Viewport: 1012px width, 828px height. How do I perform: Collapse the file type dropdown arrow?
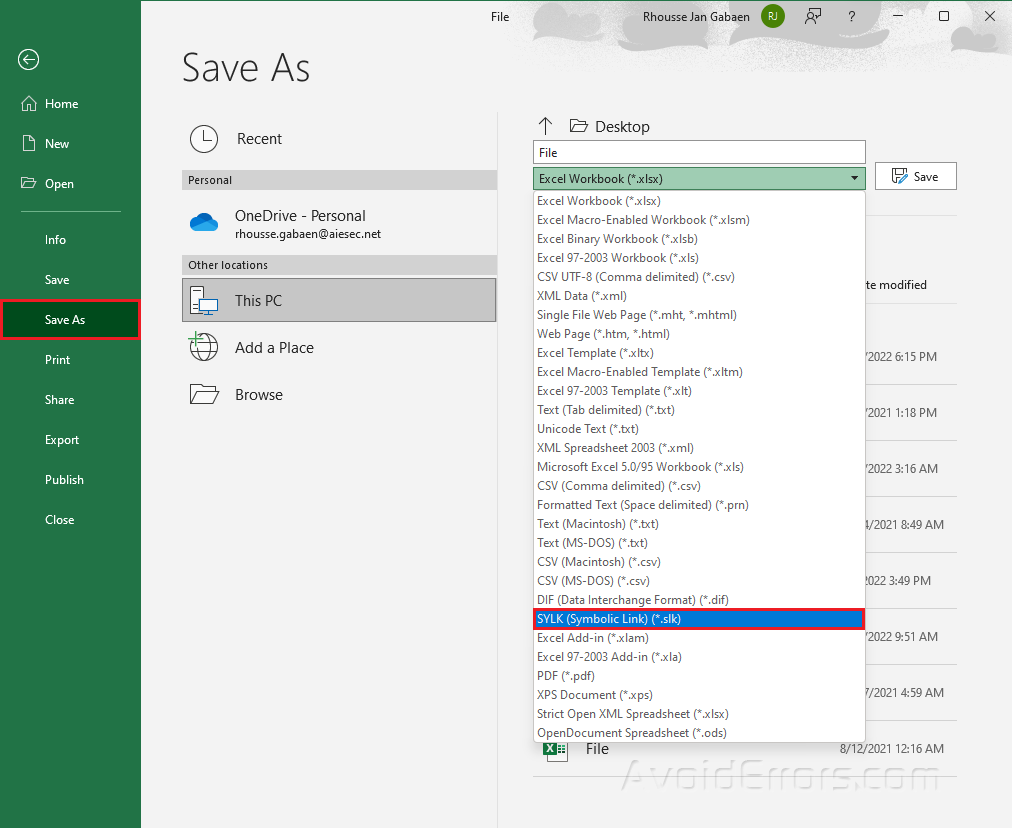pos(854,179)
